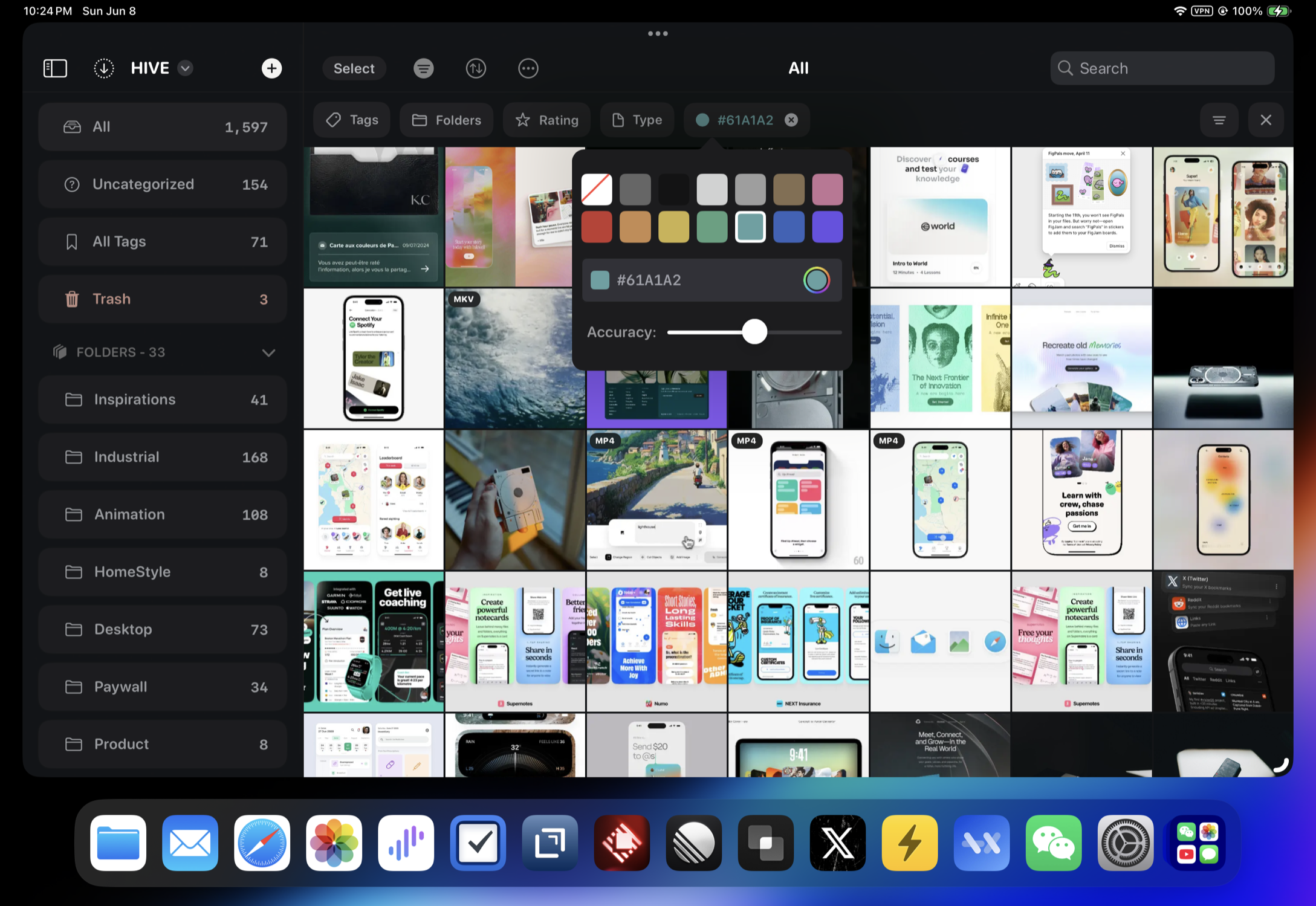This screenshot has height=906, width=1316.
Task: Pick the green color swatch
Action: pyautogui.click(x=712, y=227)
